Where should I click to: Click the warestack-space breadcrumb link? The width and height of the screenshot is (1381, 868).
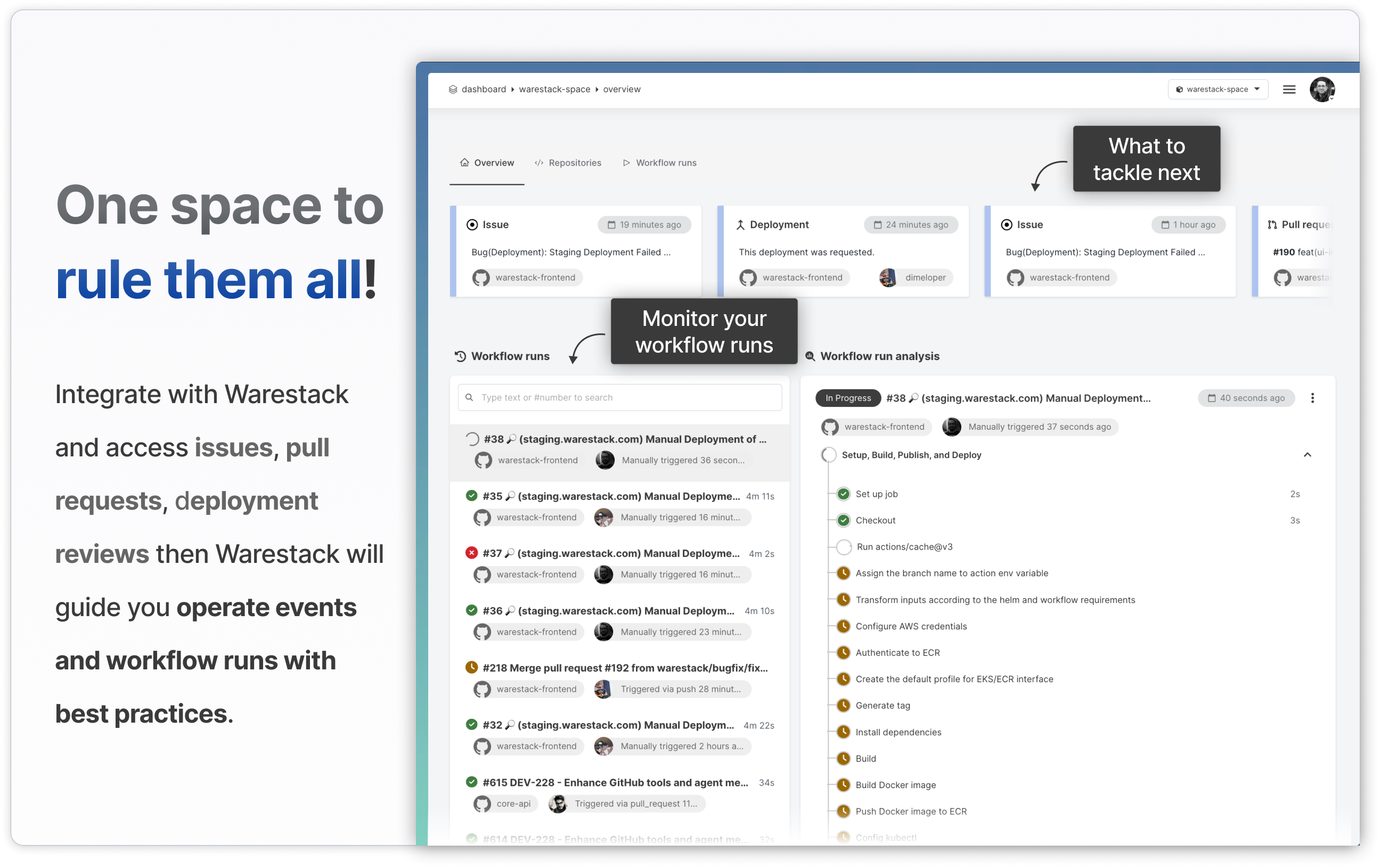[x=554, y=89]
